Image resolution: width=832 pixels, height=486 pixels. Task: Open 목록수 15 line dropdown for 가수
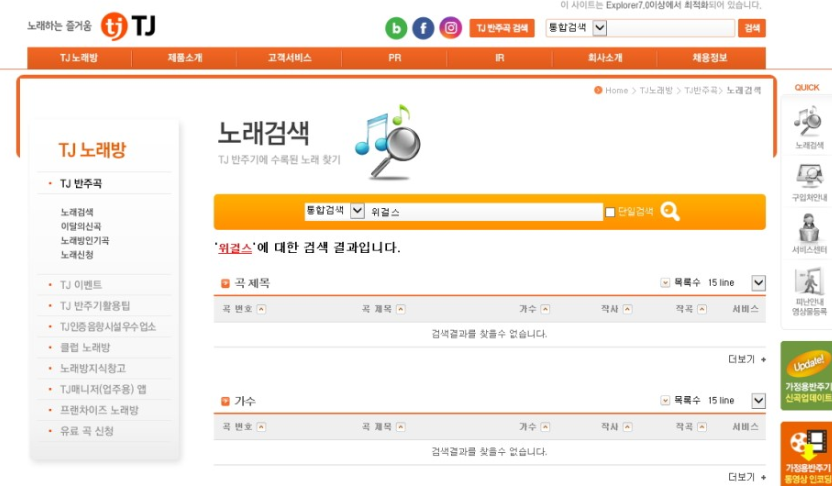pos(759,401)
